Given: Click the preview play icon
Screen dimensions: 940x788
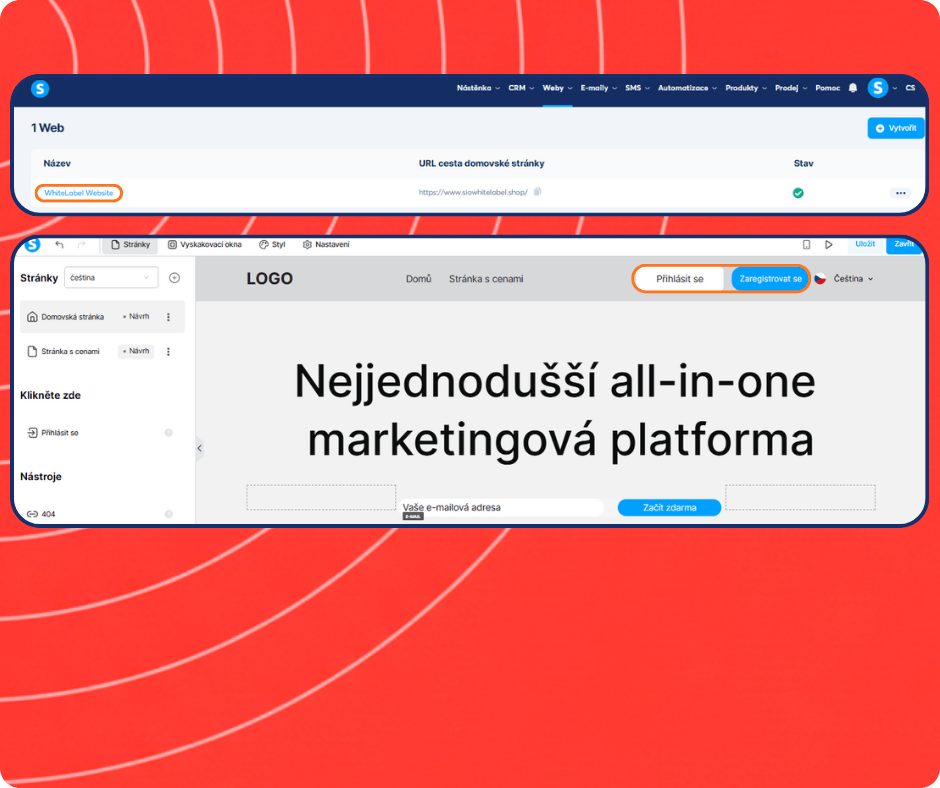Looking at the screenshot, I should [828, 244].
